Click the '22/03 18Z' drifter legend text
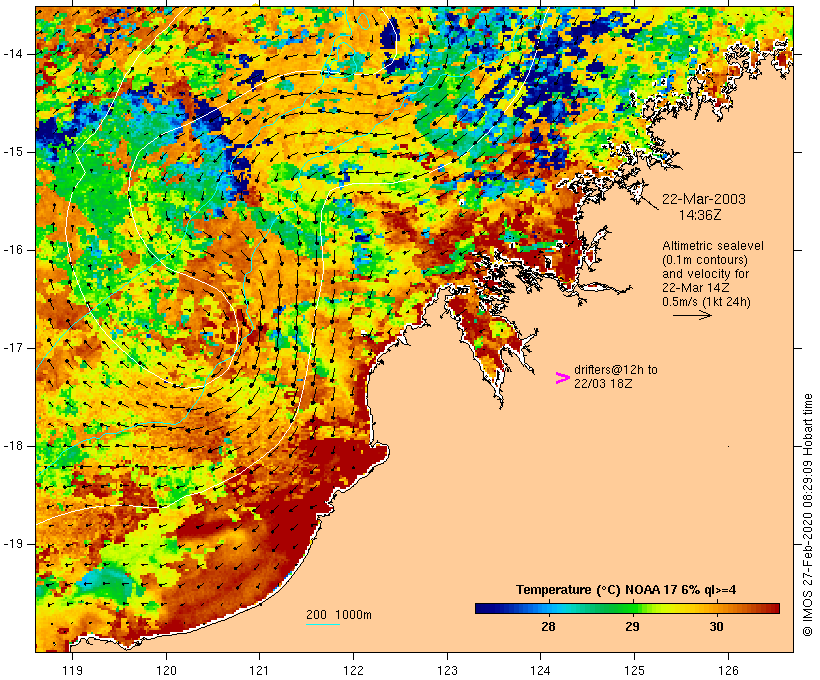Image resolution: width=820 pixels, height=680 pixels. point(603,384)
